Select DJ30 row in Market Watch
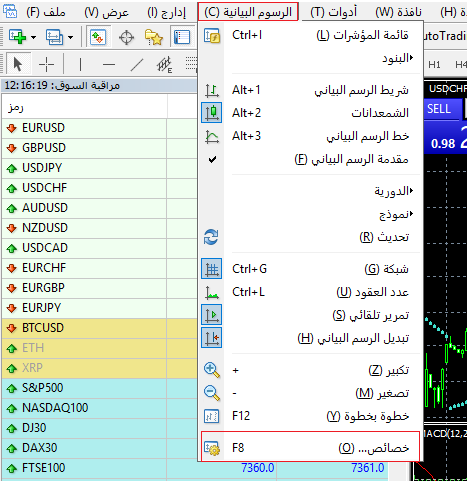Viewport: 467px width, 481px height. click(99, 428)
